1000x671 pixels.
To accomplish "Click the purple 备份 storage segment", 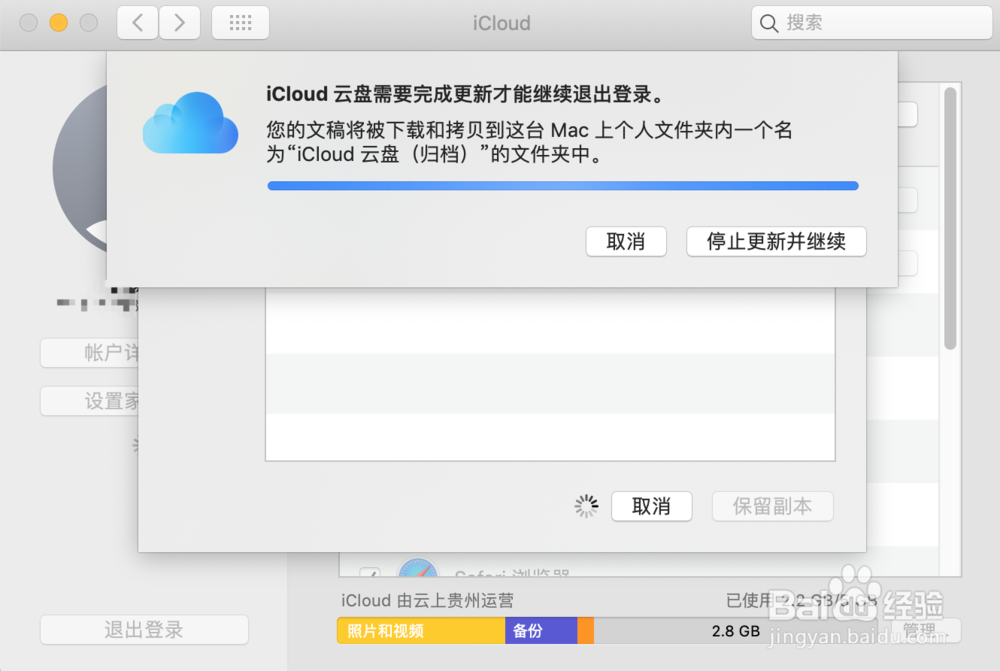I will (540, 631).
